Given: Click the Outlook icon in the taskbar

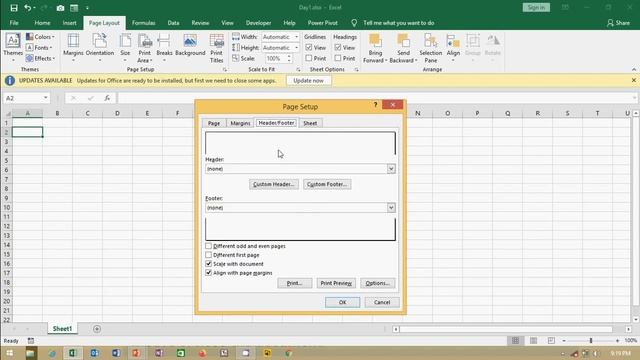Looking at the screenshot, I should (x=94, y=353).
